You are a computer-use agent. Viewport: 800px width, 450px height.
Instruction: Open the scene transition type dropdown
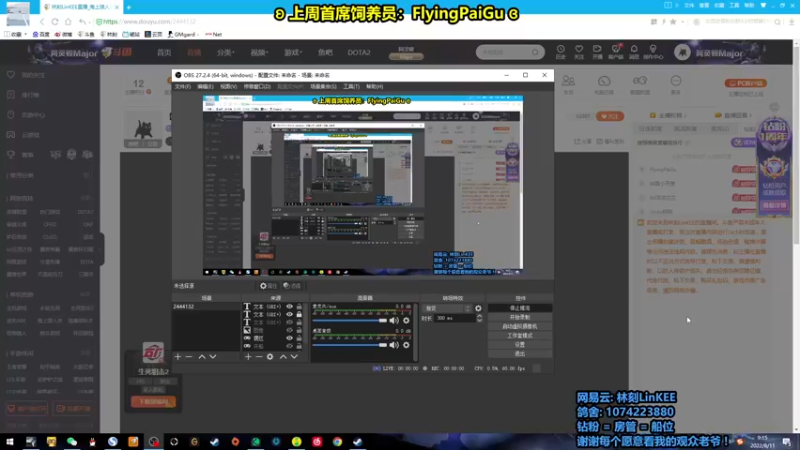pos(447,308)
